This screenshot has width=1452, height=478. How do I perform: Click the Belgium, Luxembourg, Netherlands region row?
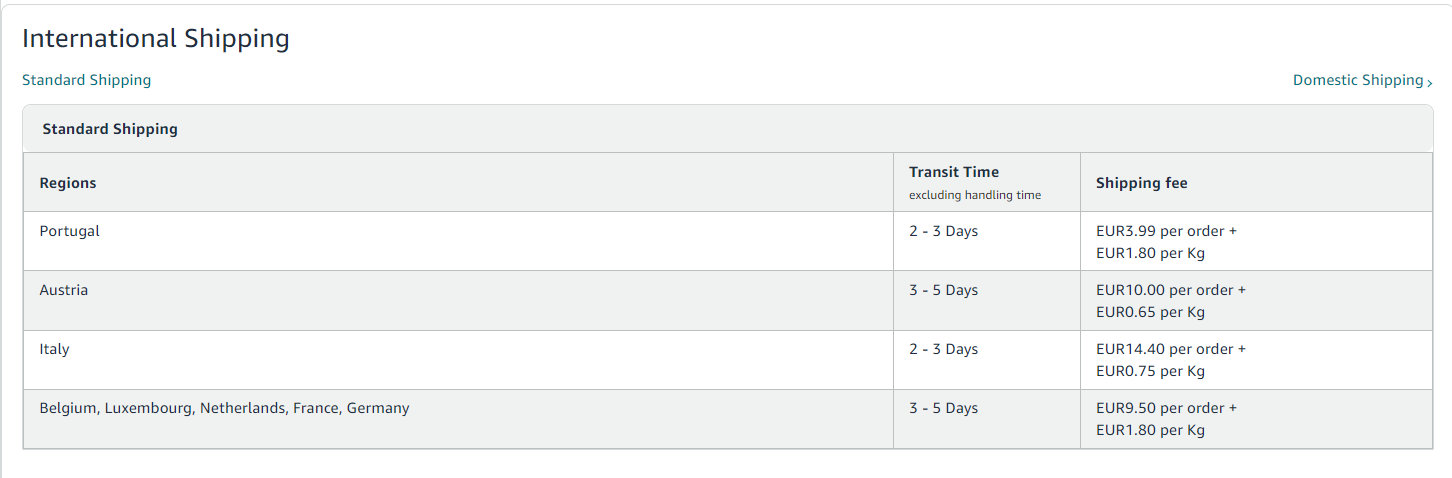click(x=224, y=408)
